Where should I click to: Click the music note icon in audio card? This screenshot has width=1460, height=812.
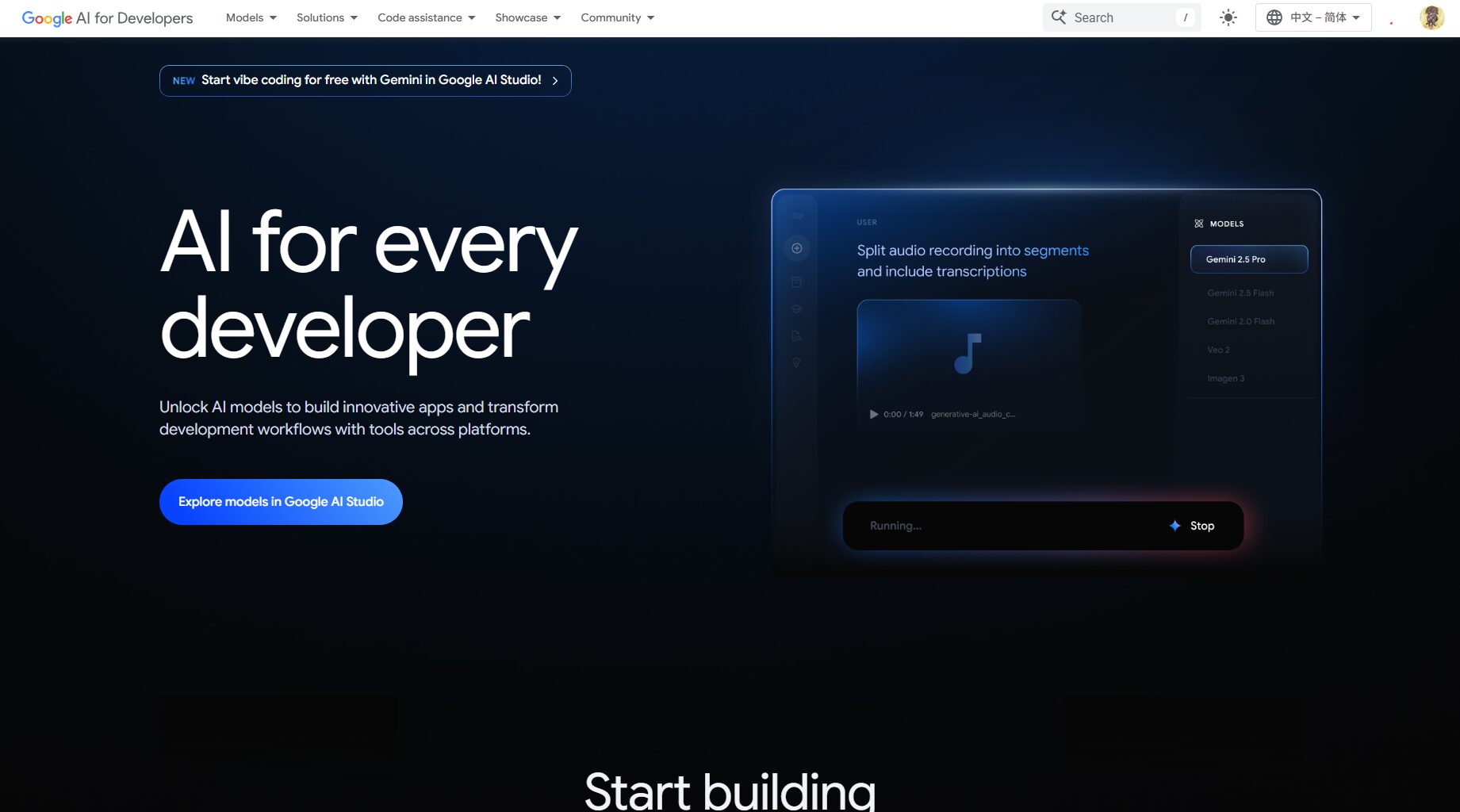968,354
